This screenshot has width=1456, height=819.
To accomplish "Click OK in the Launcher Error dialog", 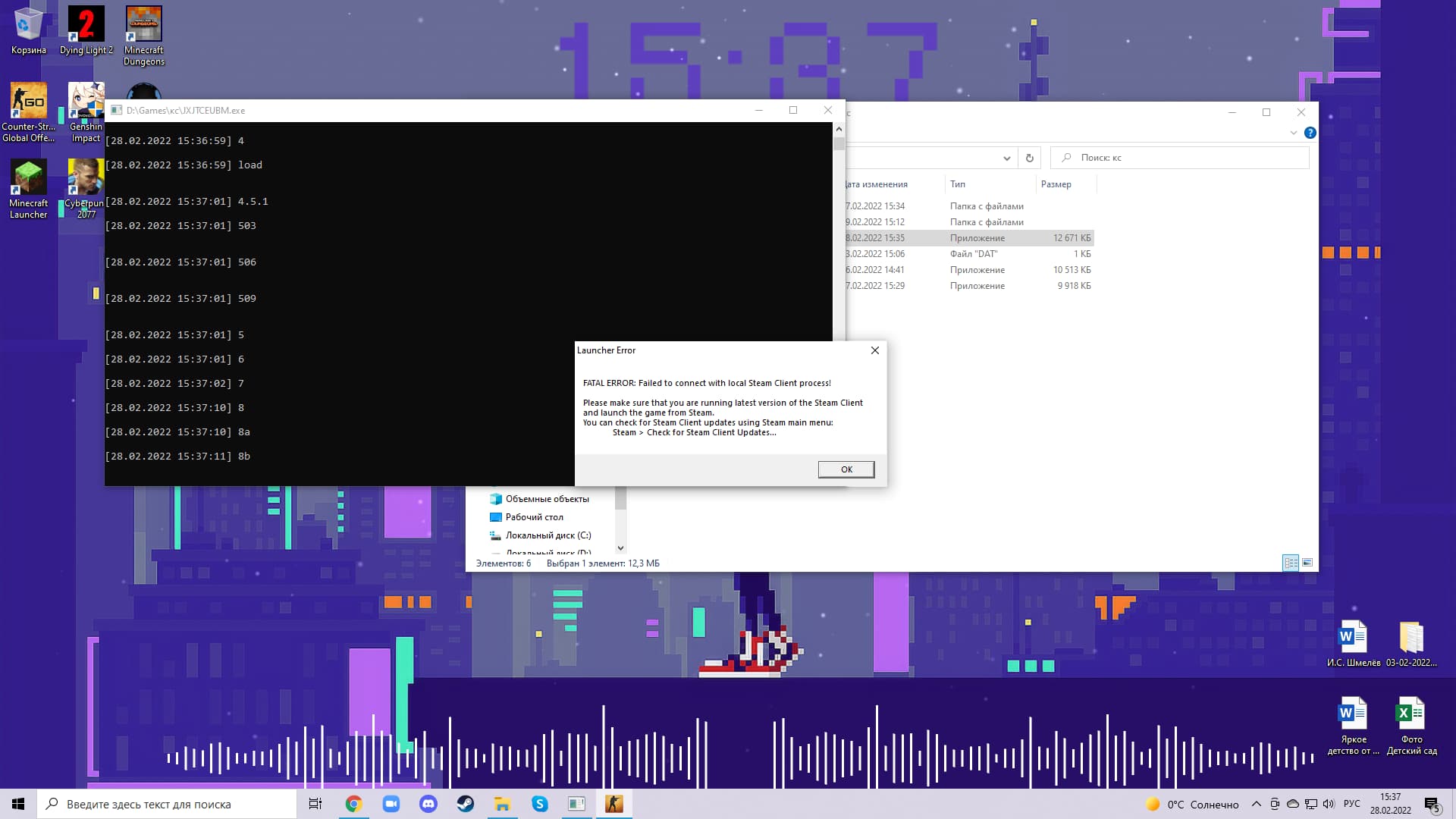I will (846, 469).
